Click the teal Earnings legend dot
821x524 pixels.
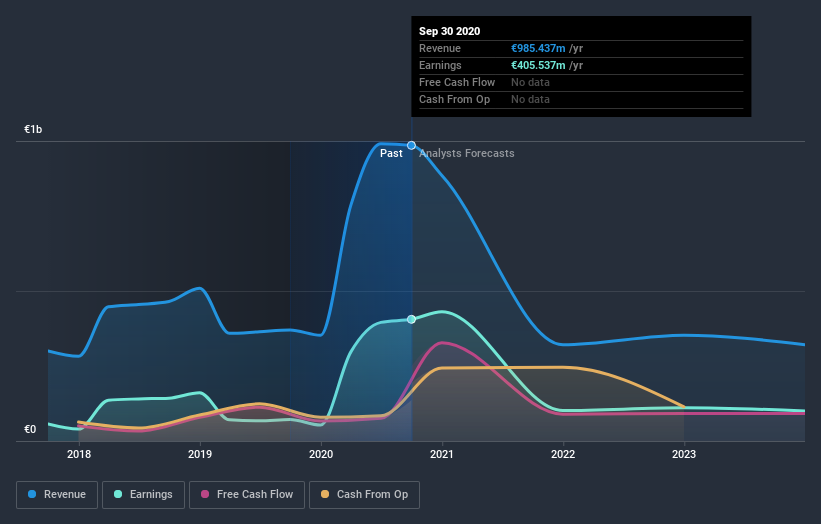(x=118, y=494)
